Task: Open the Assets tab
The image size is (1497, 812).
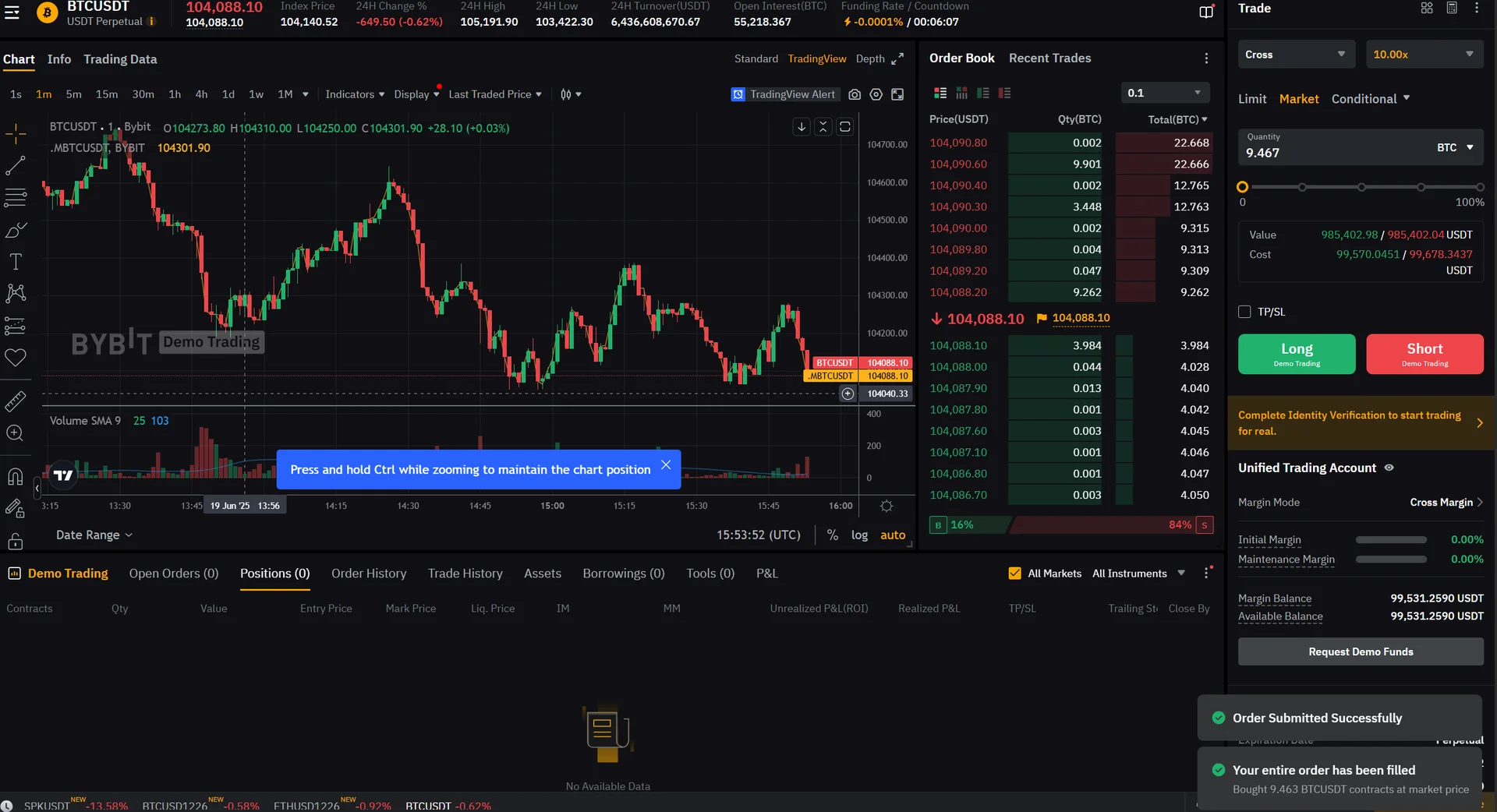Action: coord(543,574)
